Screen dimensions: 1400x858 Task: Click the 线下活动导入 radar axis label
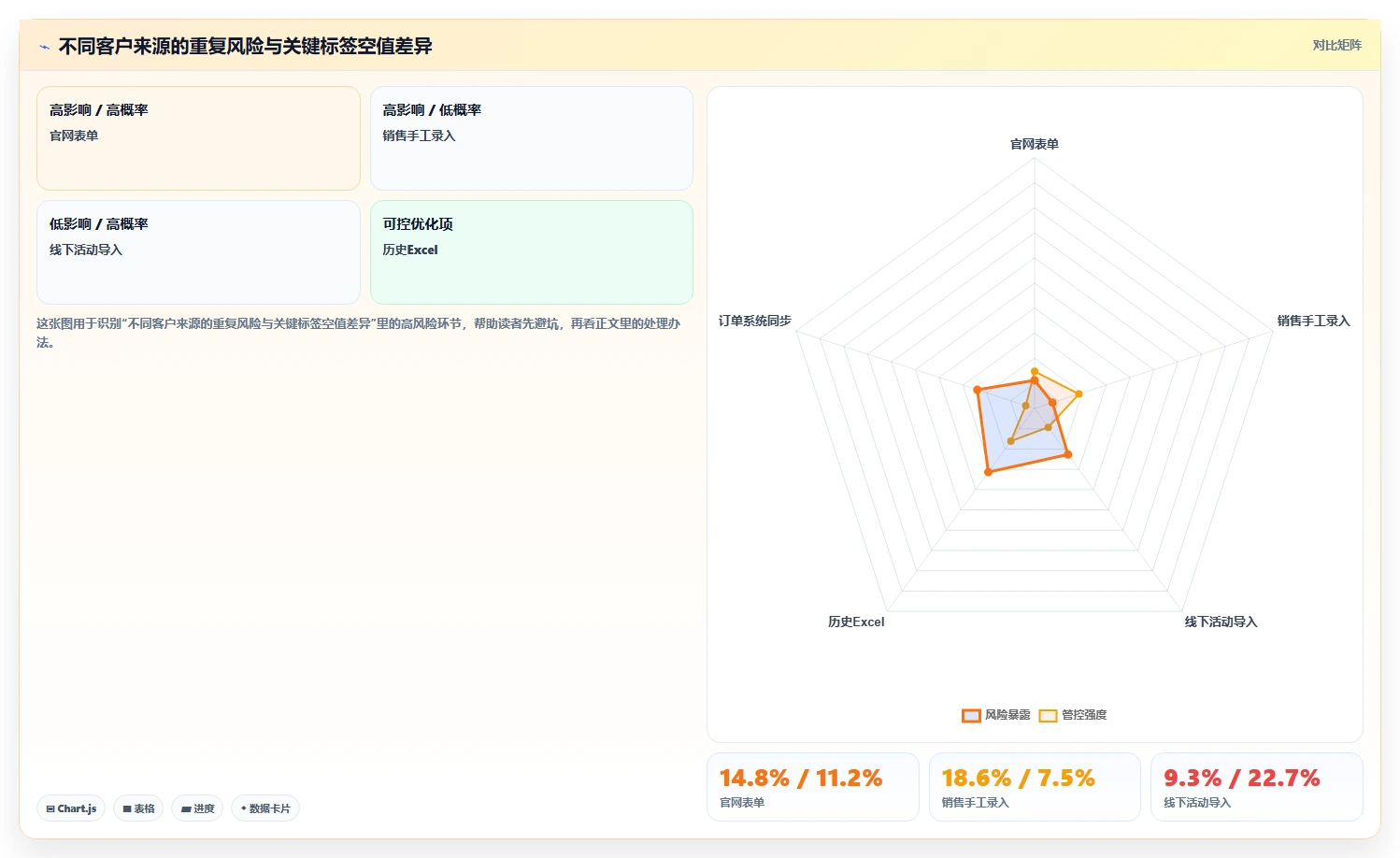click(1221, 622)
